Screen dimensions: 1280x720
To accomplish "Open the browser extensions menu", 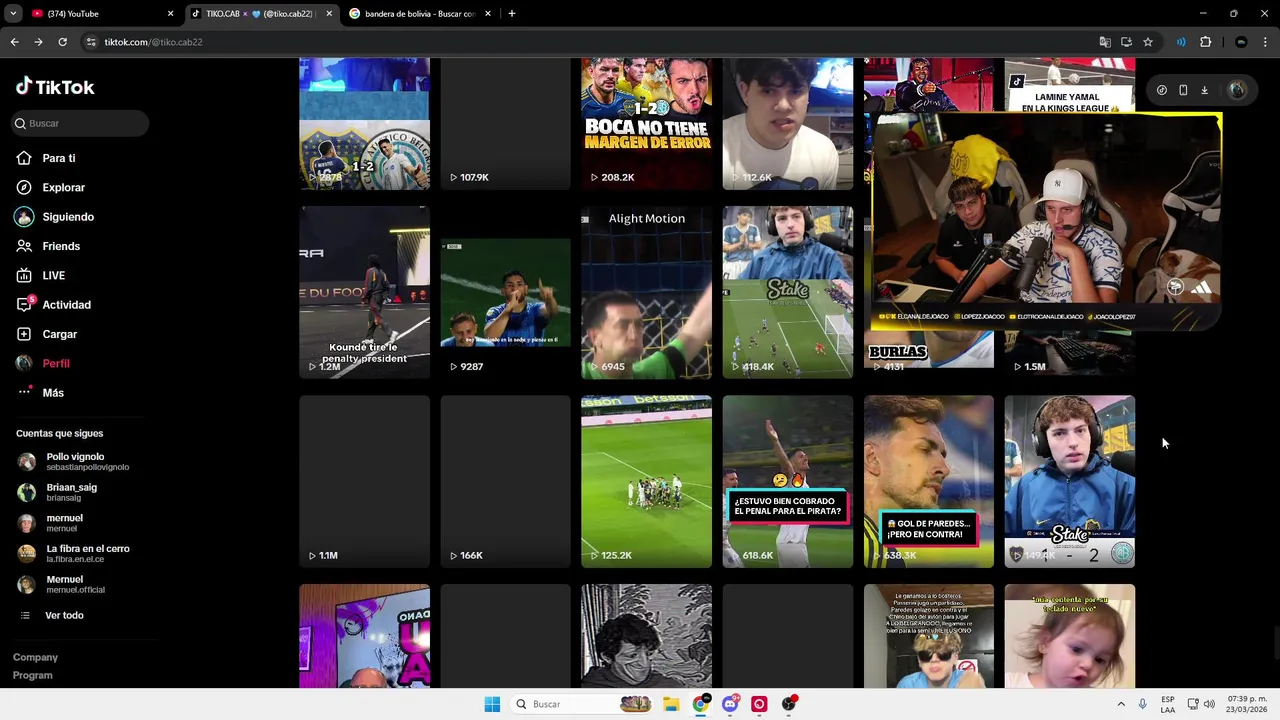I will [x=1205, y=42].
